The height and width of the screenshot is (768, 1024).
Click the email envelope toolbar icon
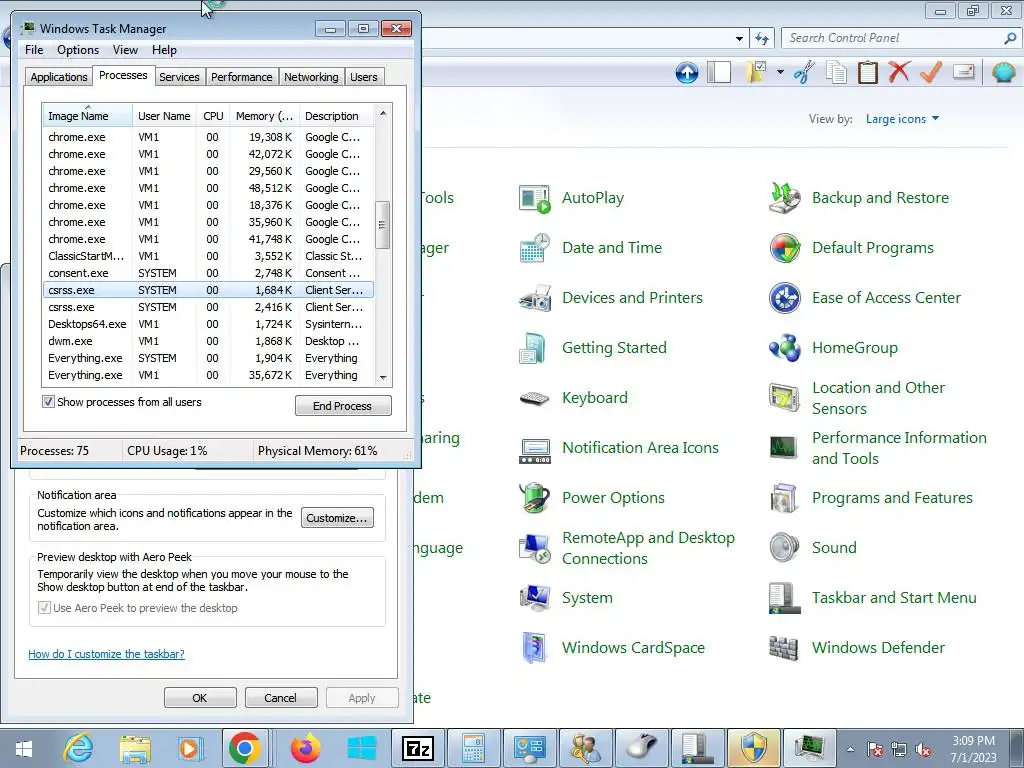963,71
